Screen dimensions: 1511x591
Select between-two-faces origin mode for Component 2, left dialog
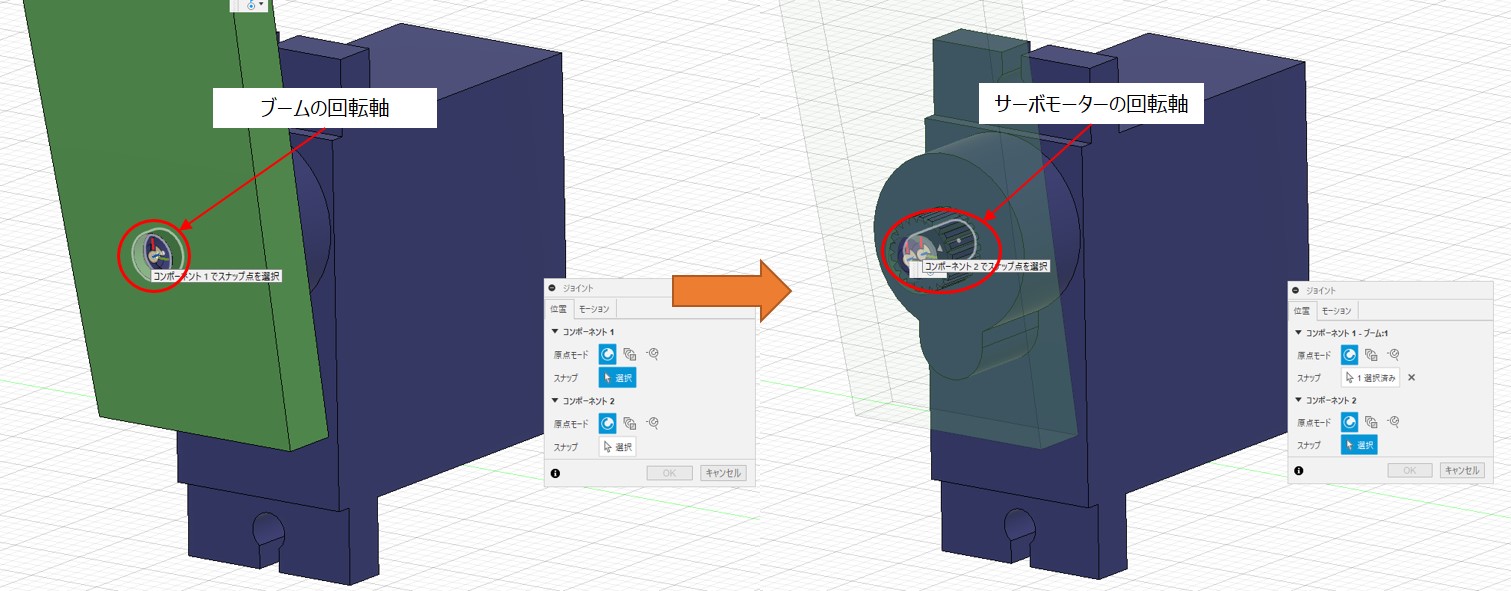point(630,423)
